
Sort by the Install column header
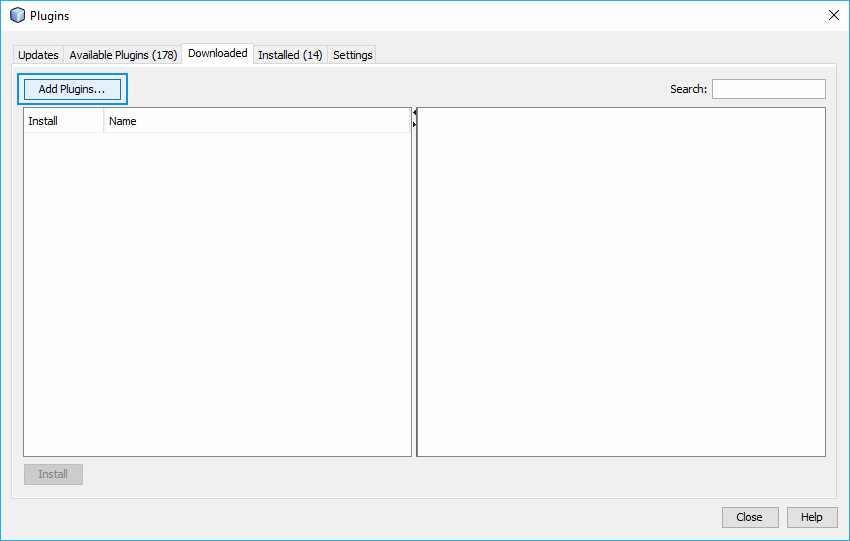click(x=63, y=121)
